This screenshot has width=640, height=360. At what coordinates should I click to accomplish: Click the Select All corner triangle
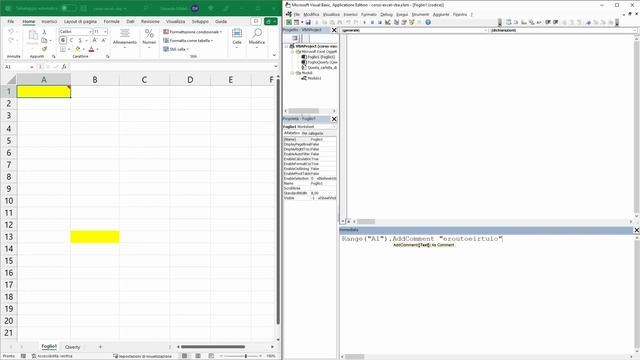click(x=11, y=80)
